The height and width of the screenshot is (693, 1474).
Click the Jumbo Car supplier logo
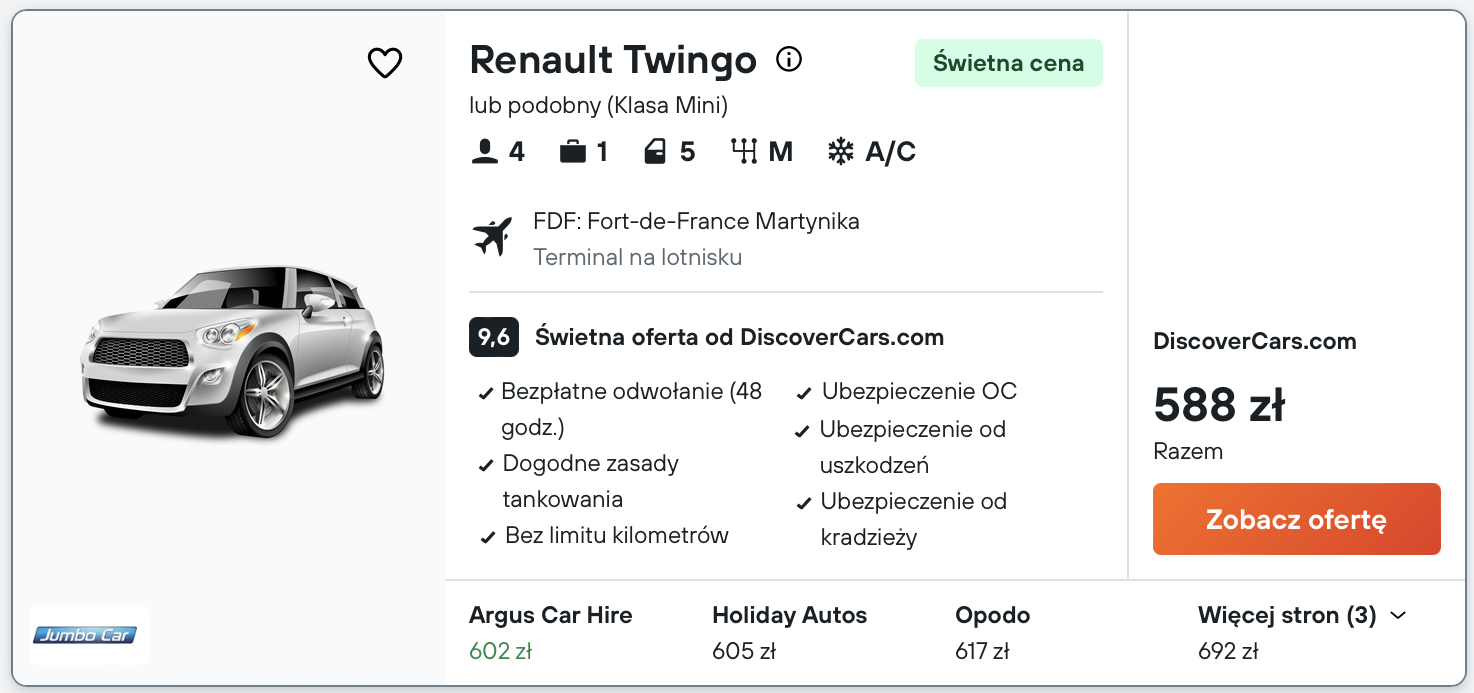point(88,634)
